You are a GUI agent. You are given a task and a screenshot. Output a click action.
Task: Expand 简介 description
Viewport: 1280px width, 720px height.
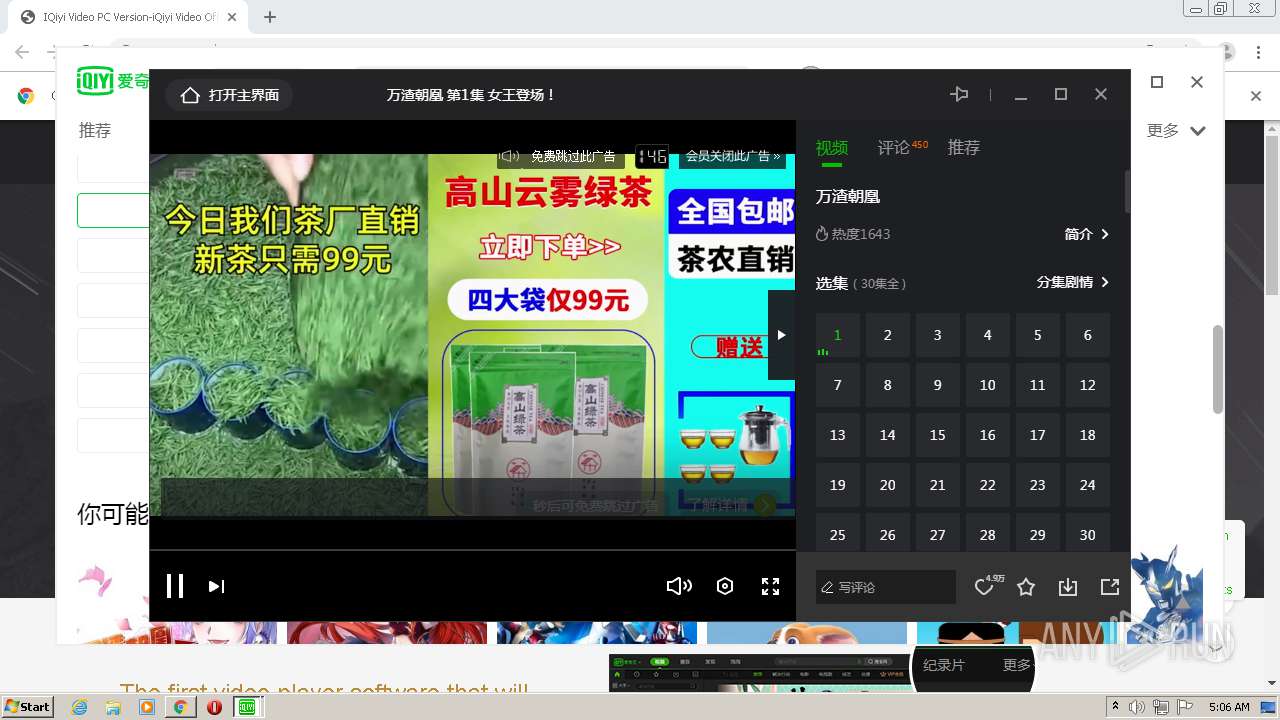click(1087, 234)
